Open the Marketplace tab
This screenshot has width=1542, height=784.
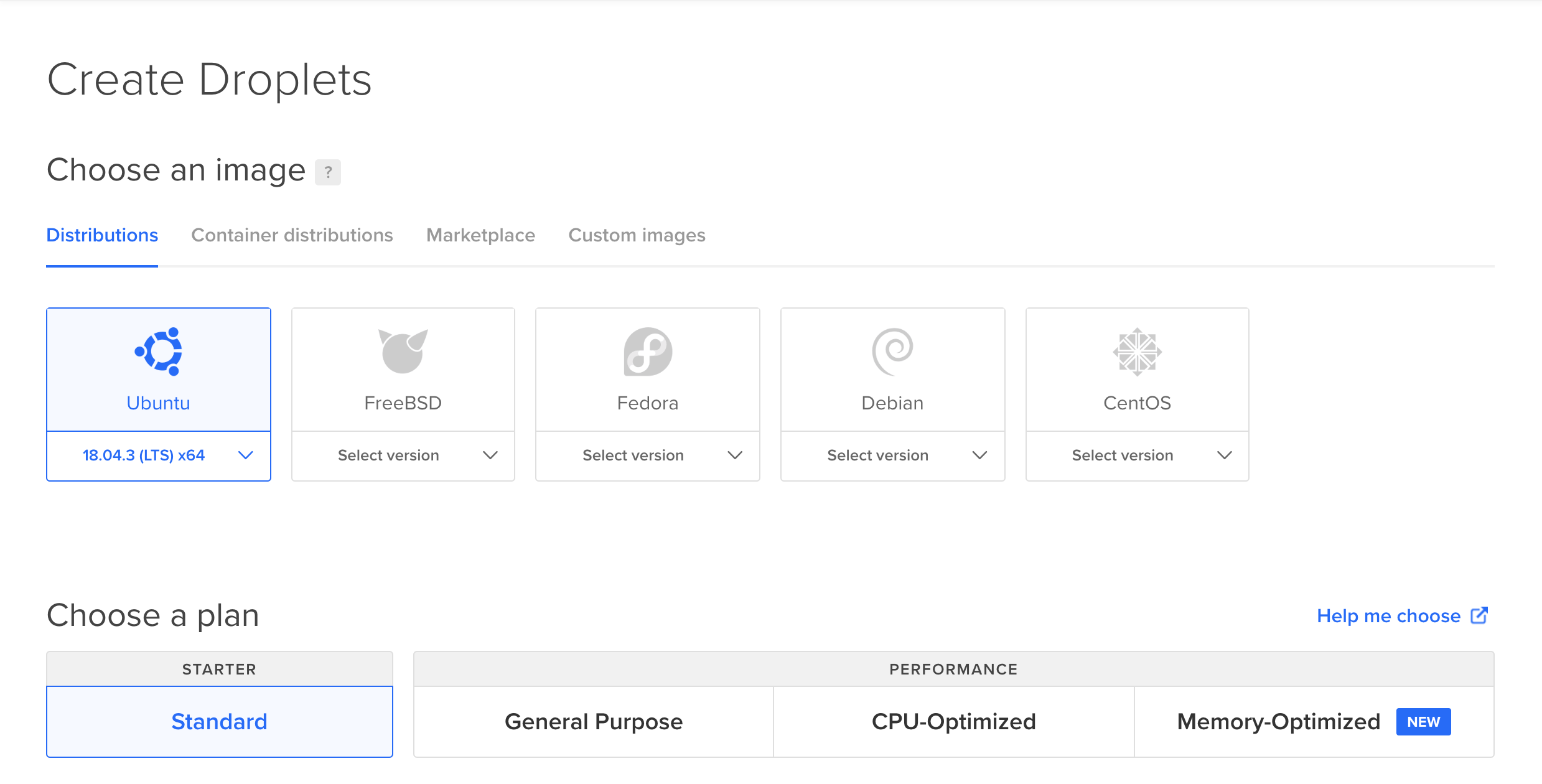pos(480,235)
